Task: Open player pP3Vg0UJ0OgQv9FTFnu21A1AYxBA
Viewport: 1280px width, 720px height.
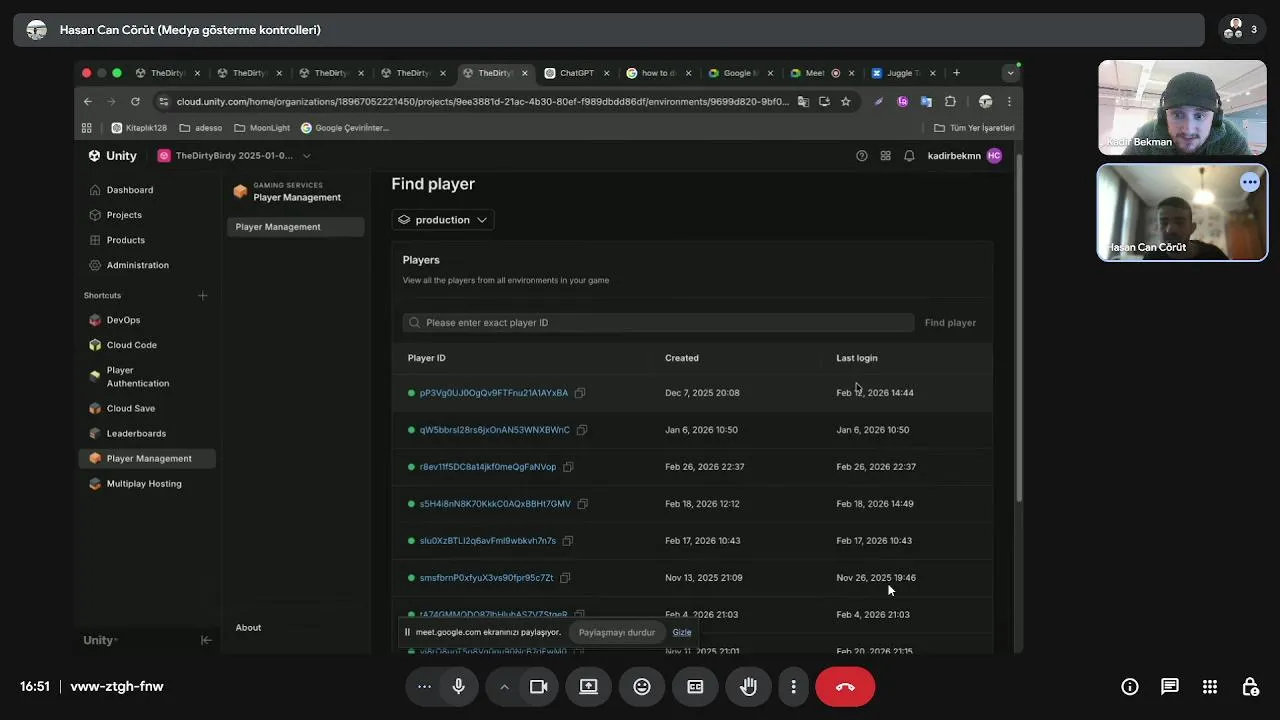Action: [493, 393]
